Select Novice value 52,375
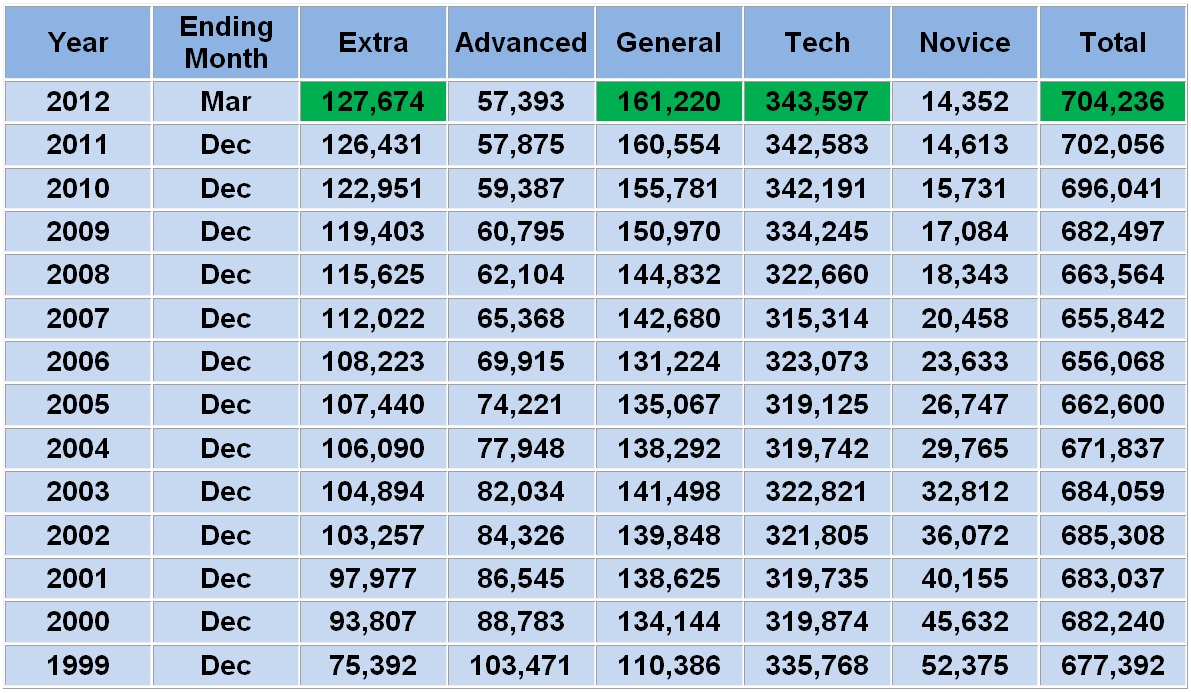 [964, 666]
